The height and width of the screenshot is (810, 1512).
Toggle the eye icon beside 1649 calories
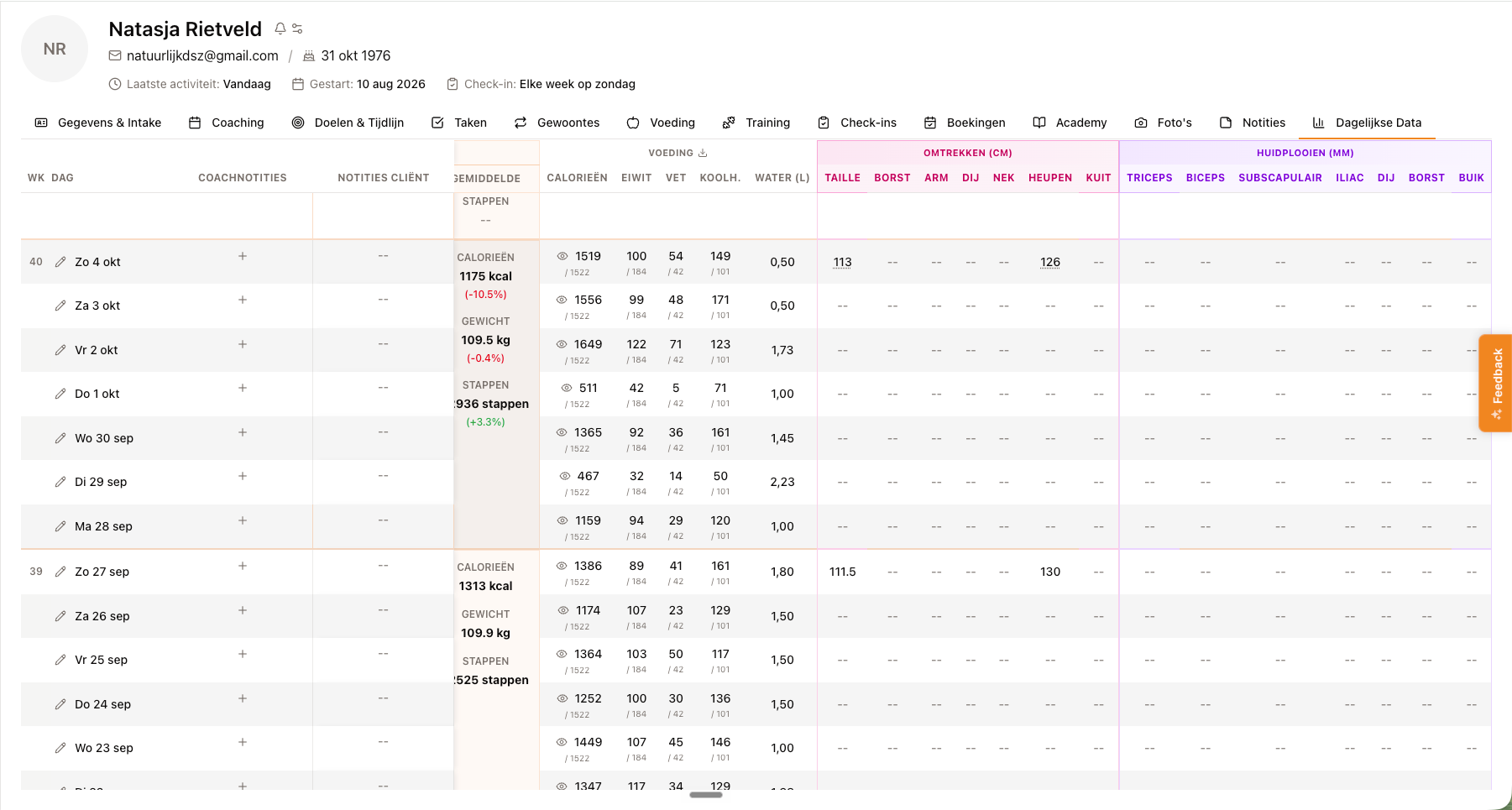tap(562, 344)
